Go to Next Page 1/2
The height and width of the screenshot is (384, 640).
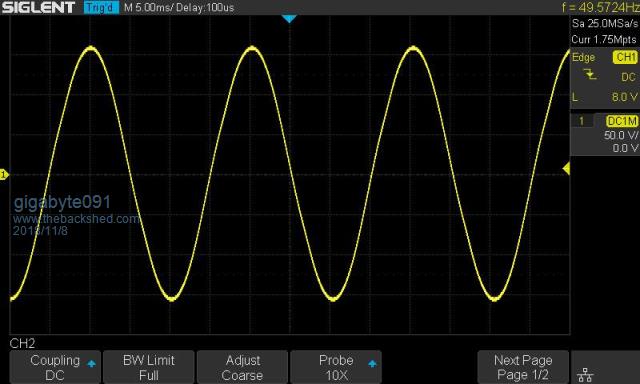tap(523, 367)
